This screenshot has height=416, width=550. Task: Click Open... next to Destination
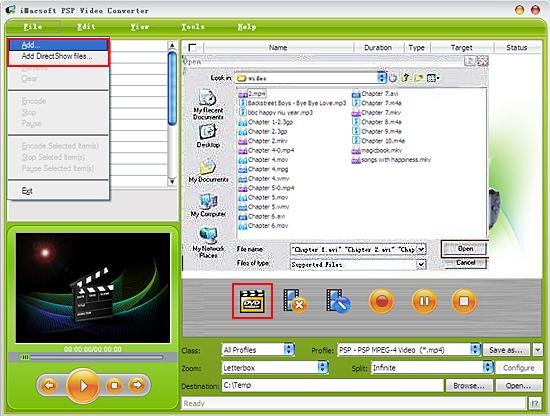518,385
